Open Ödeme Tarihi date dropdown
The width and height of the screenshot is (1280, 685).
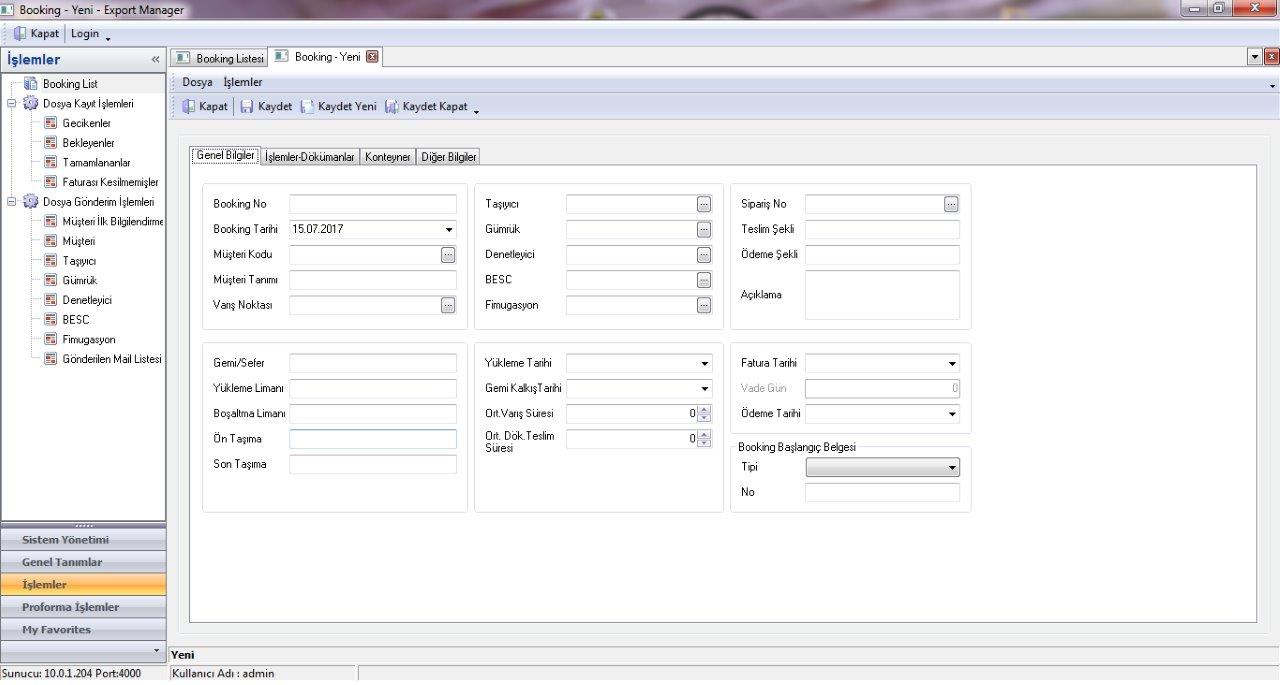pyautogui.click(x=952, y=414)
